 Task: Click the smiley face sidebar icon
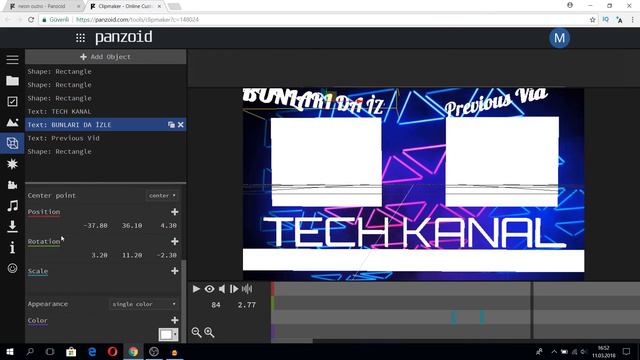(12, 268)
